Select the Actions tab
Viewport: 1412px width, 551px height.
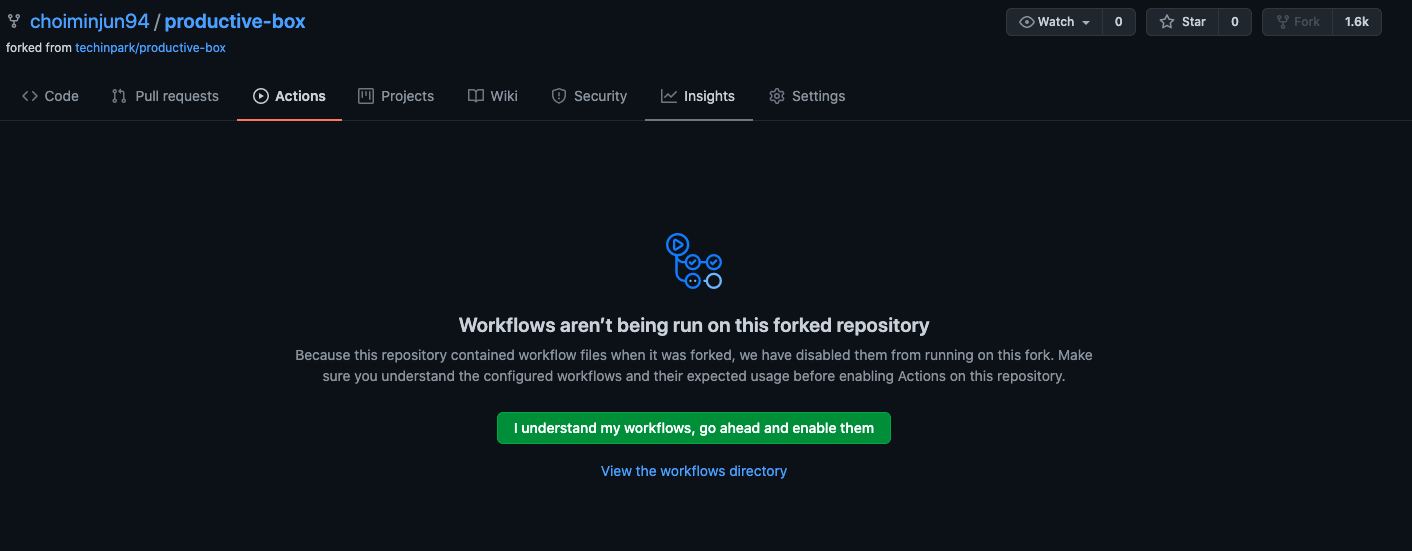tap(289, 96)
